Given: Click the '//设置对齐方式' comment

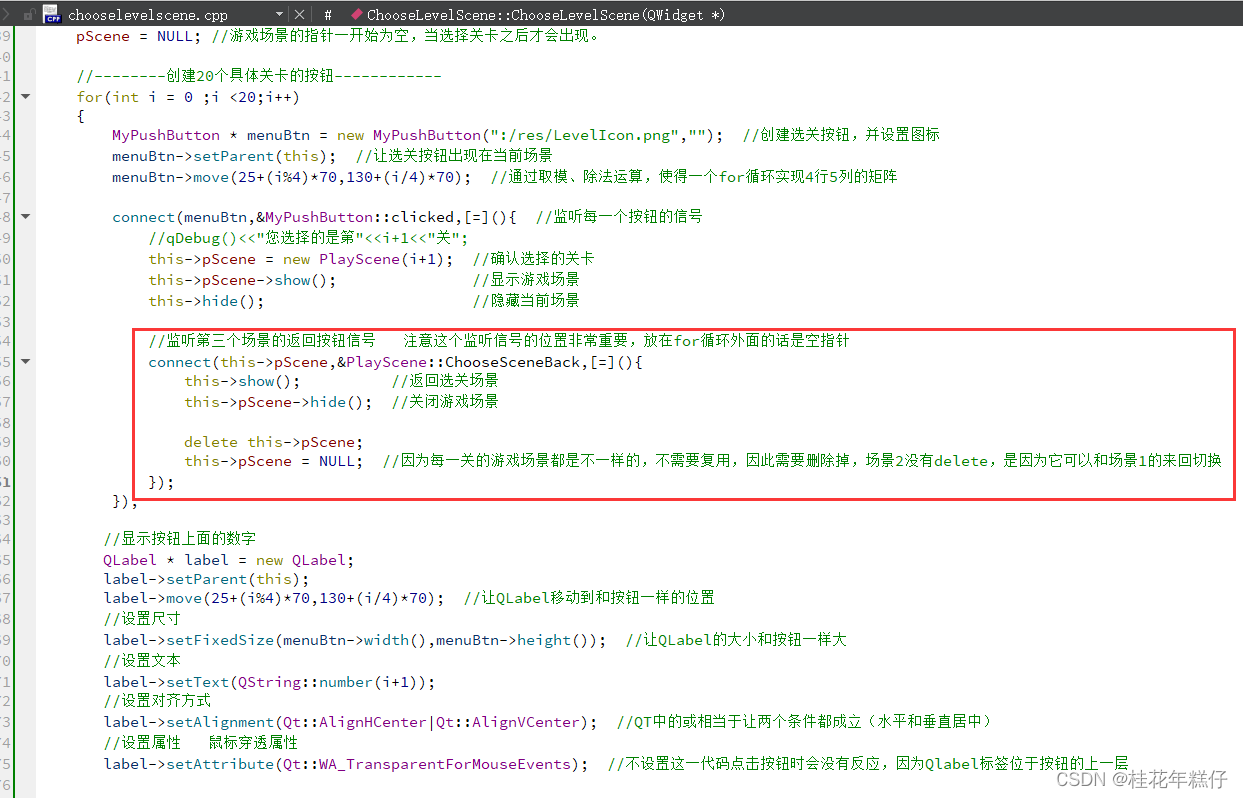Looking at the screenshot, I should click(x=157, y=701).
